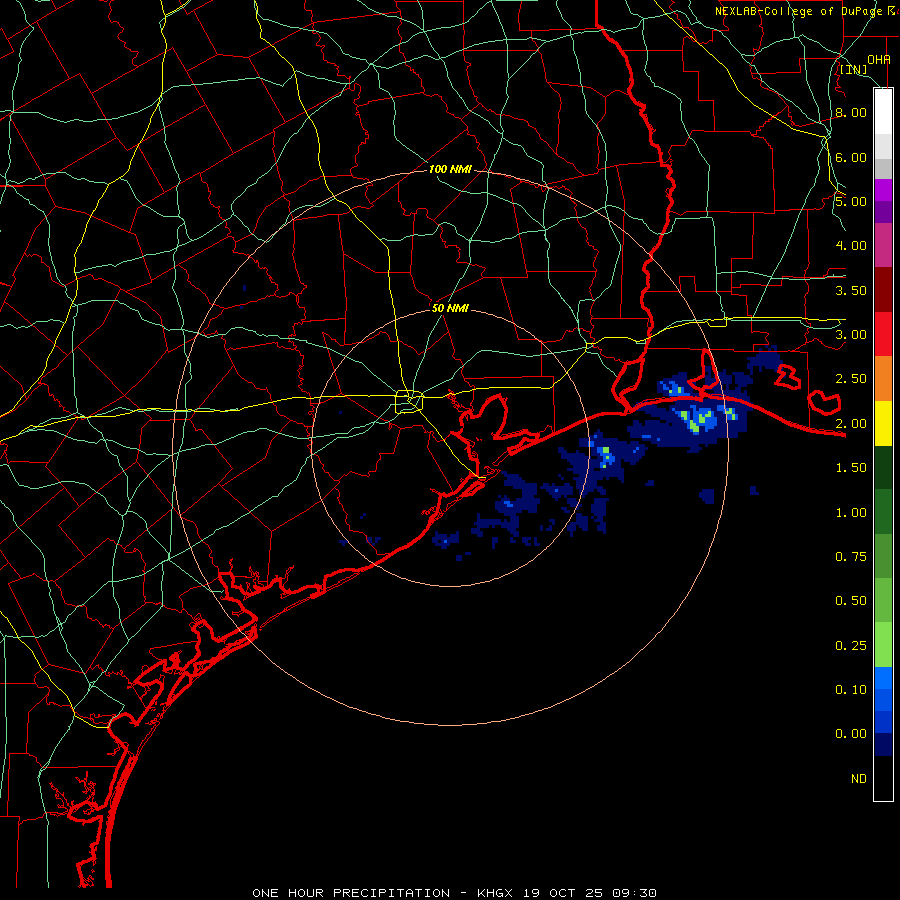
Task: Click the "1.50" legend value
Action: [851, 468]
